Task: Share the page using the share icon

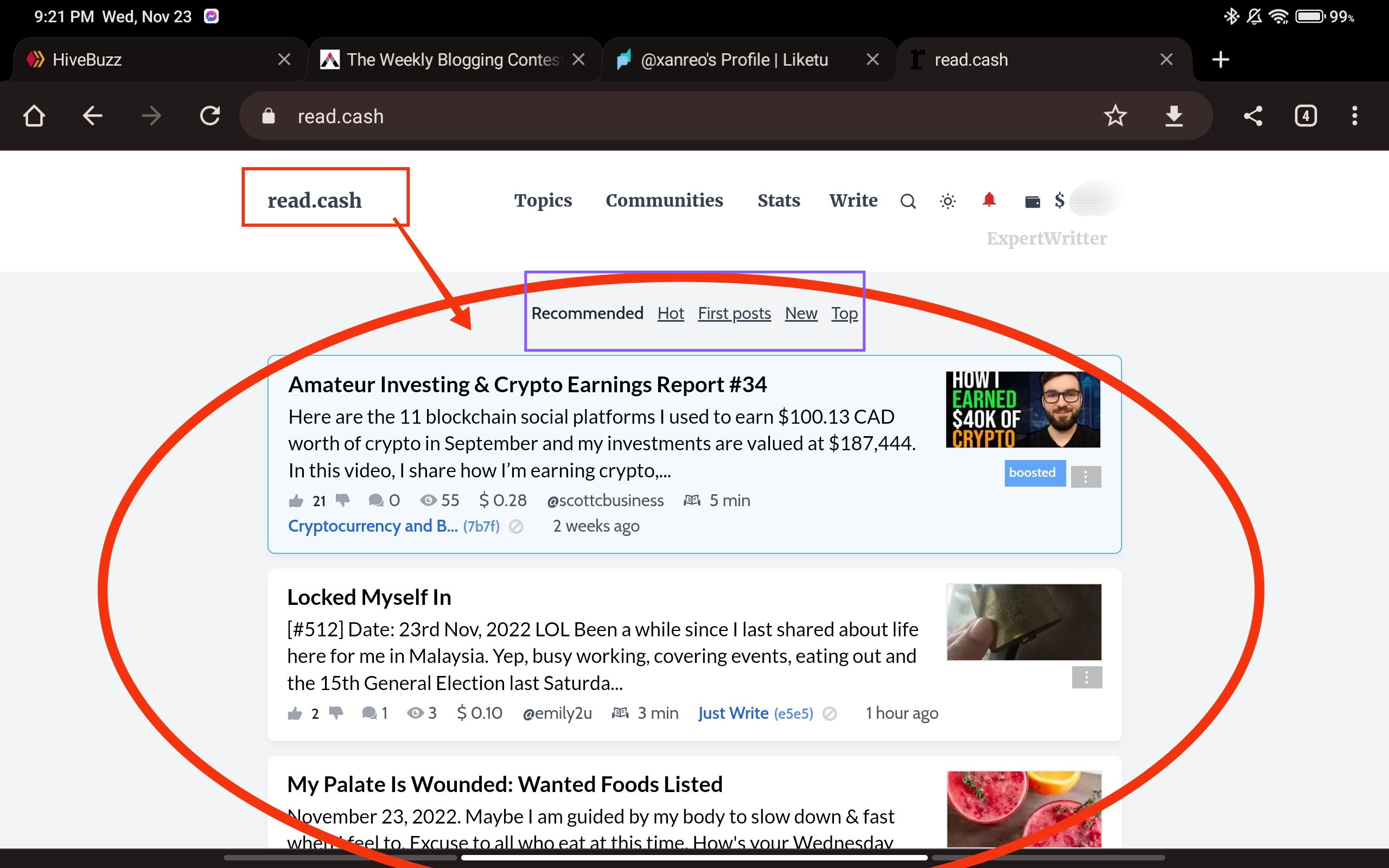Action: click(1253, 116)
